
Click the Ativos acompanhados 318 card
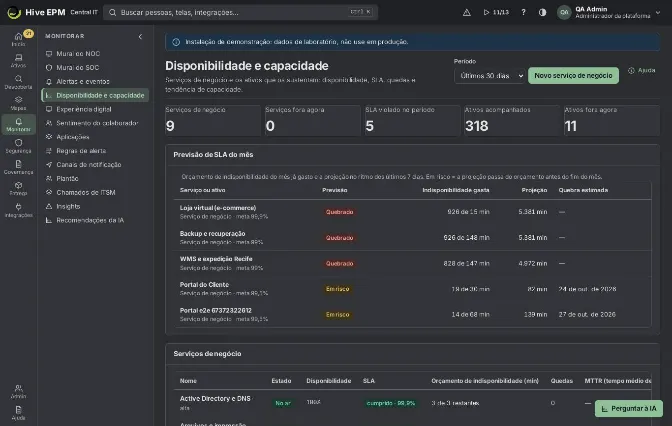[x=512, y=120]
